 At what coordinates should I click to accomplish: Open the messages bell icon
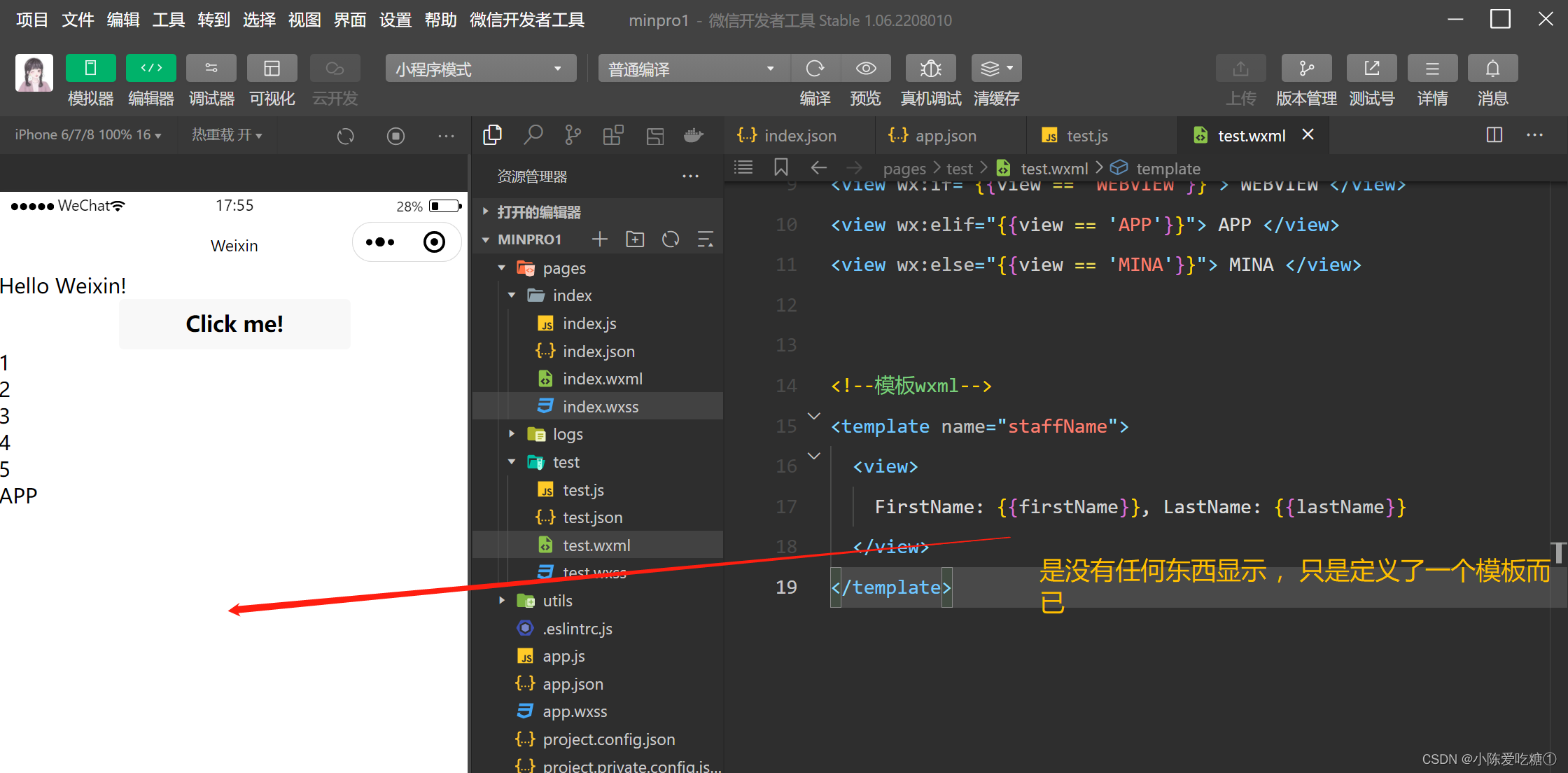coord(1492,69)
